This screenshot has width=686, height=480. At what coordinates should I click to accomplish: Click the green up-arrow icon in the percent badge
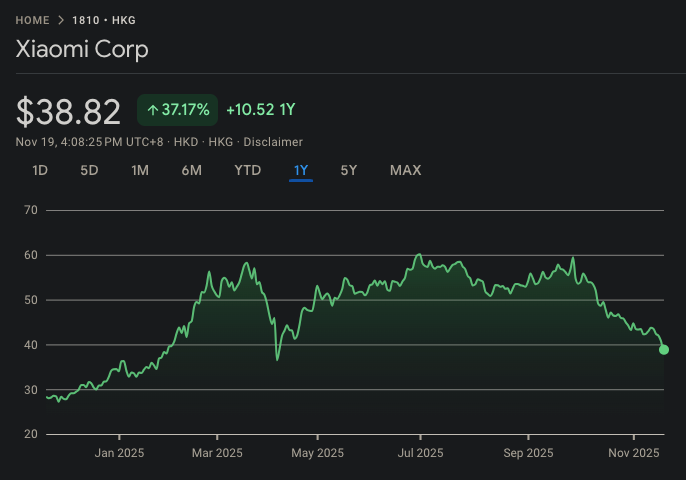(152, 110)
